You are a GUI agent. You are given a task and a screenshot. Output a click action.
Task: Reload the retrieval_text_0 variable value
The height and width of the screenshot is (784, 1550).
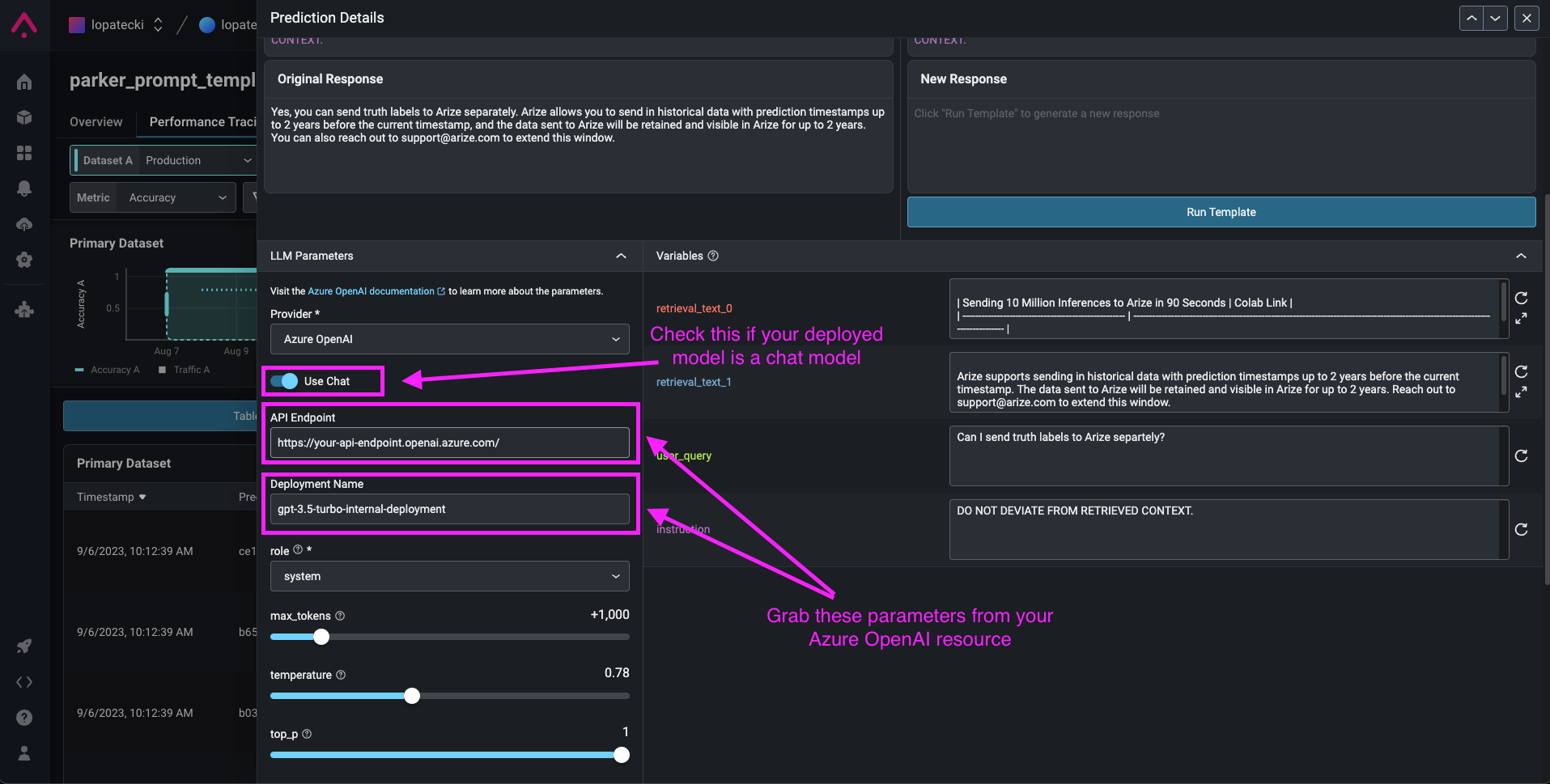1522,298
